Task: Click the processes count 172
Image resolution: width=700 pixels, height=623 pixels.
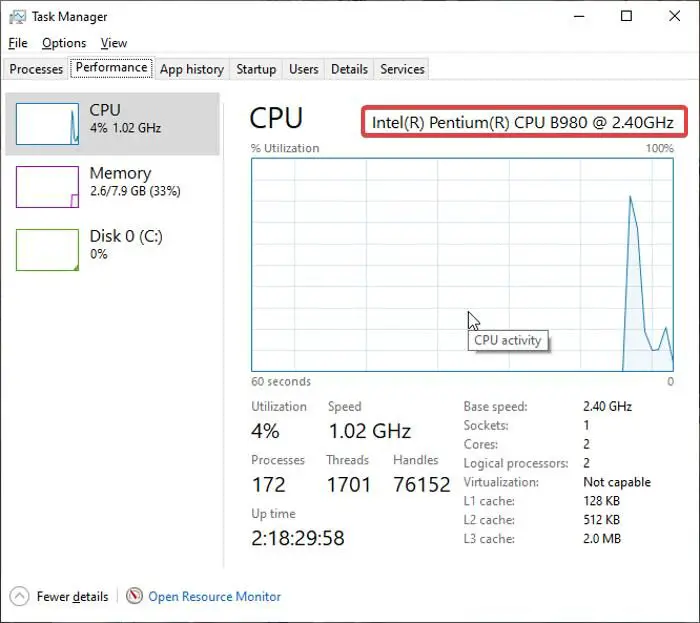Action: [x=268, y=485]
